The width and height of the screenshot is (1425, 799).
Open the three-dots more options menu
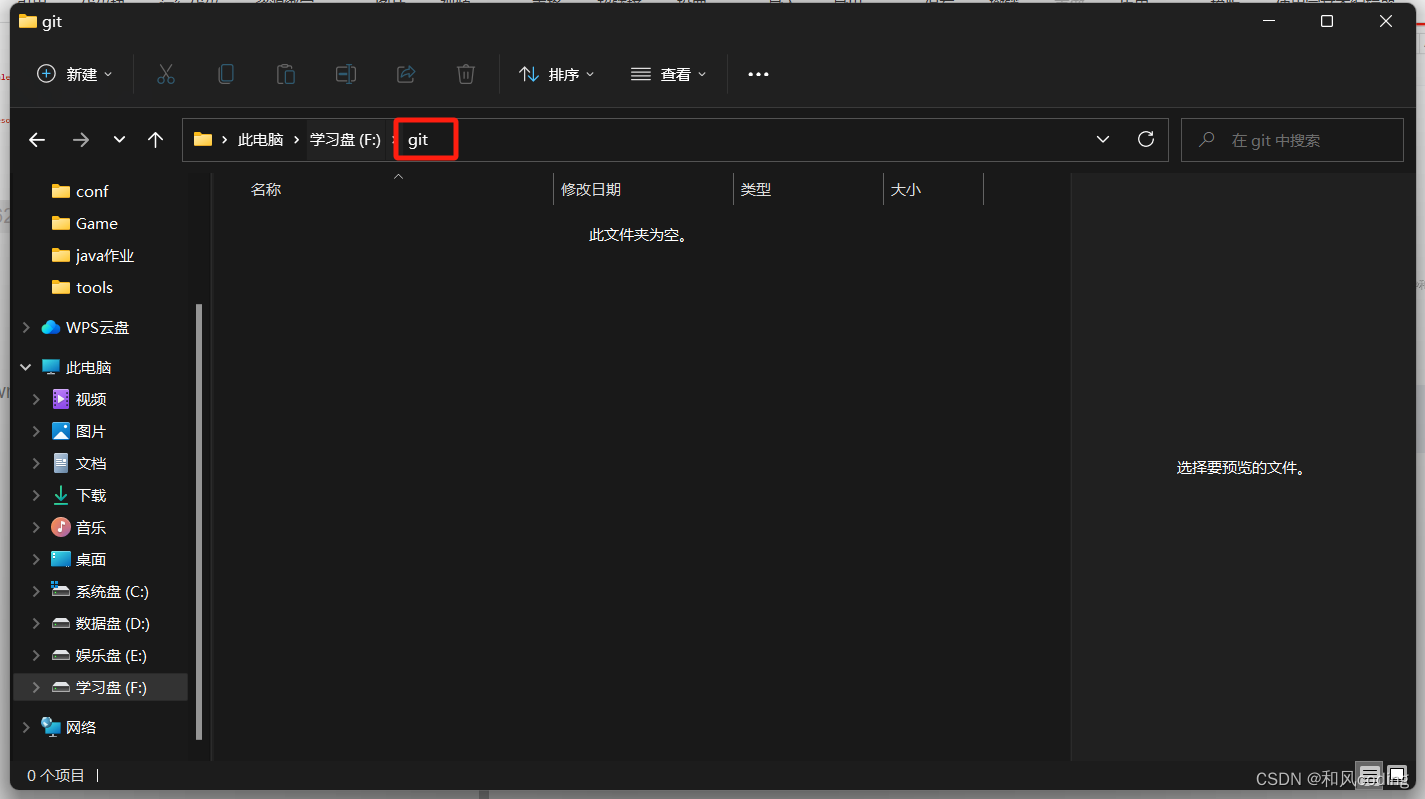pyautogui.click(x=759, y=74)
